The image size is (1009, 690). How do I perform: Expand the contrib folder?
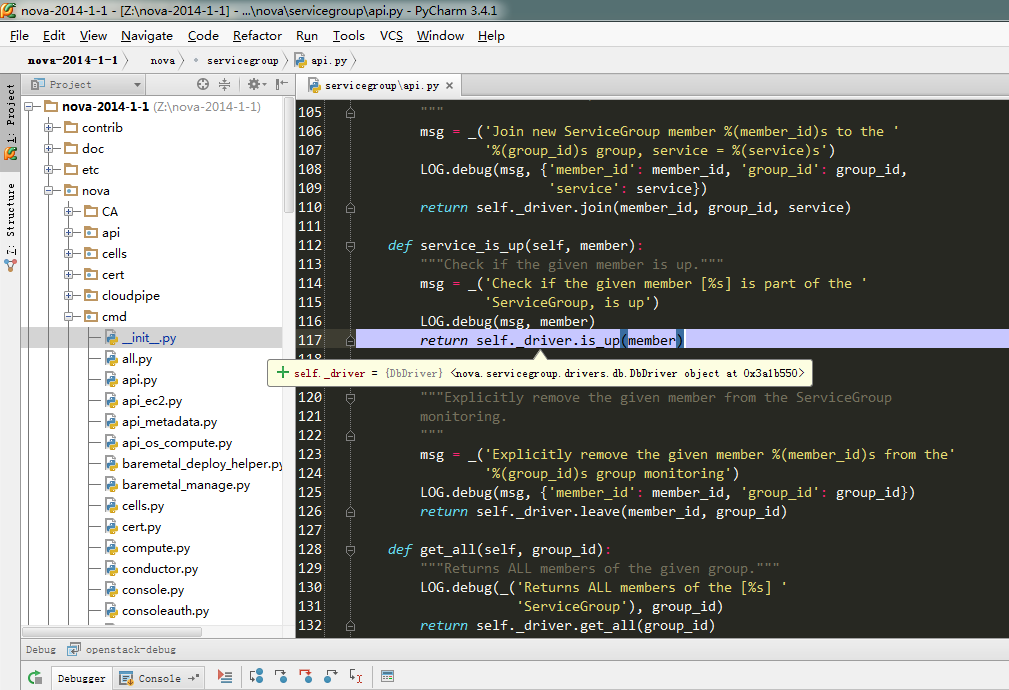coord(49,127)
